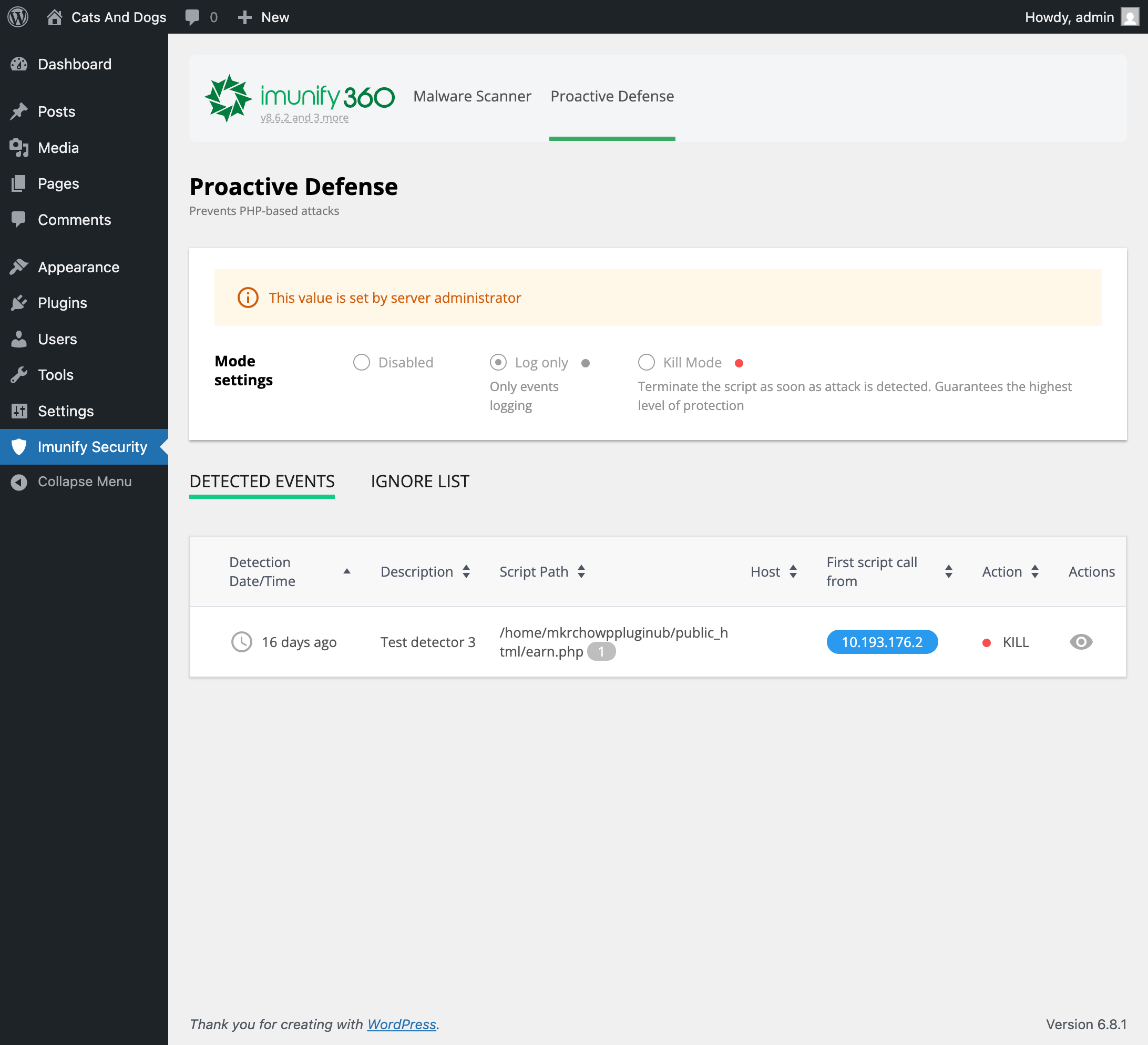Image resolution: width=1148 pixels, height=1045 pixels.
Task: Open the Imunify Security shield item
Action: [x=19, y=446]
